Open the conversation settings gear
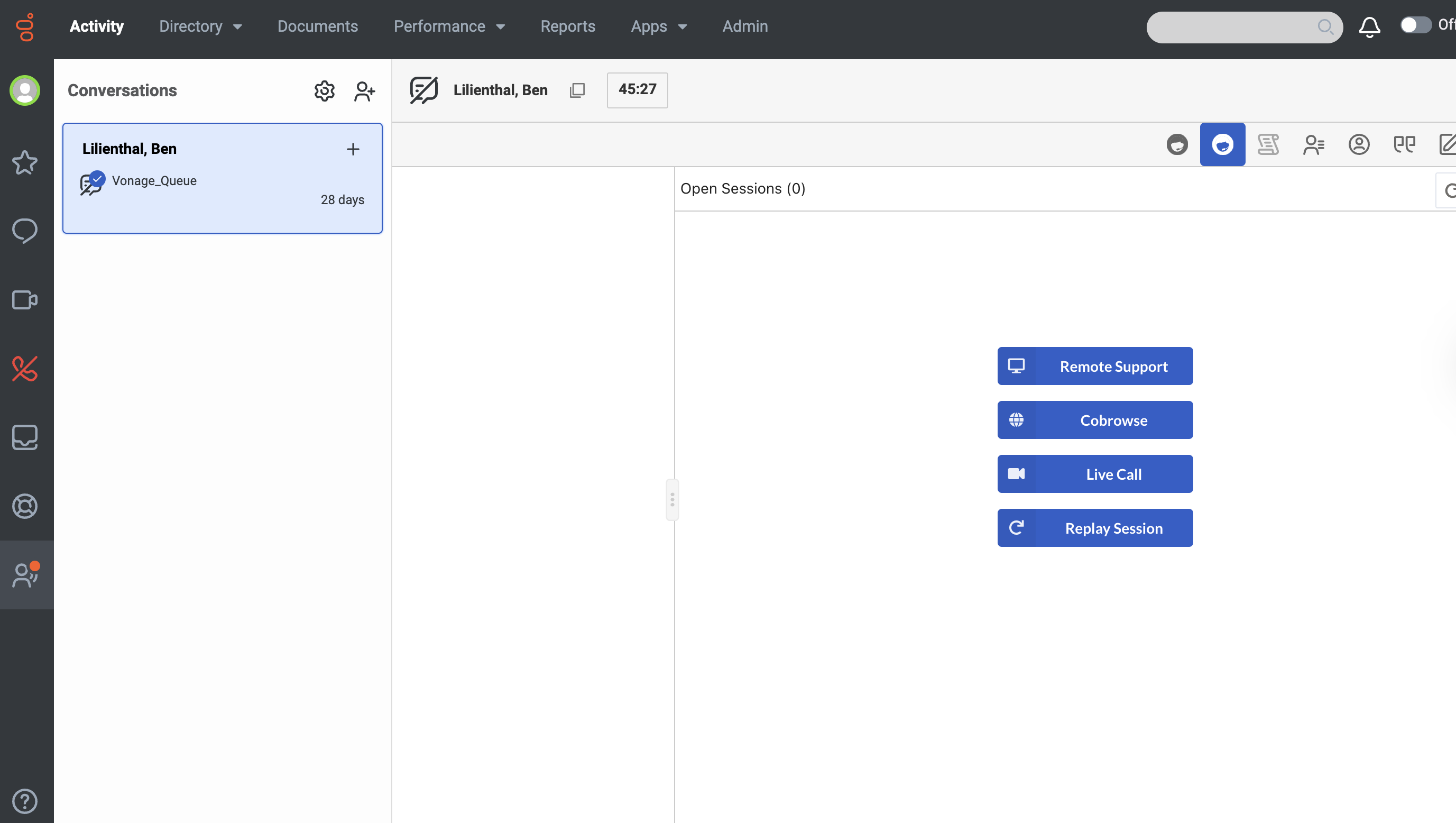The width and height of the screenshot is (1456, 823). pos(325,90)
